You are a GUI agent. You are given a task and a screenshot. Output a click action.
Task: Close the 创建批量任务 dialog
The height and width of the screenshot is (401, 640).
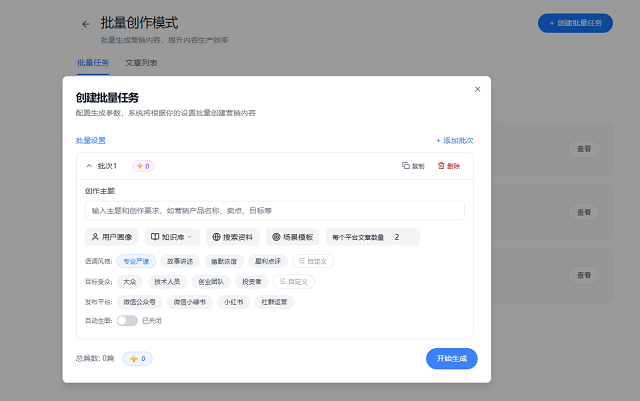(477, 89)
